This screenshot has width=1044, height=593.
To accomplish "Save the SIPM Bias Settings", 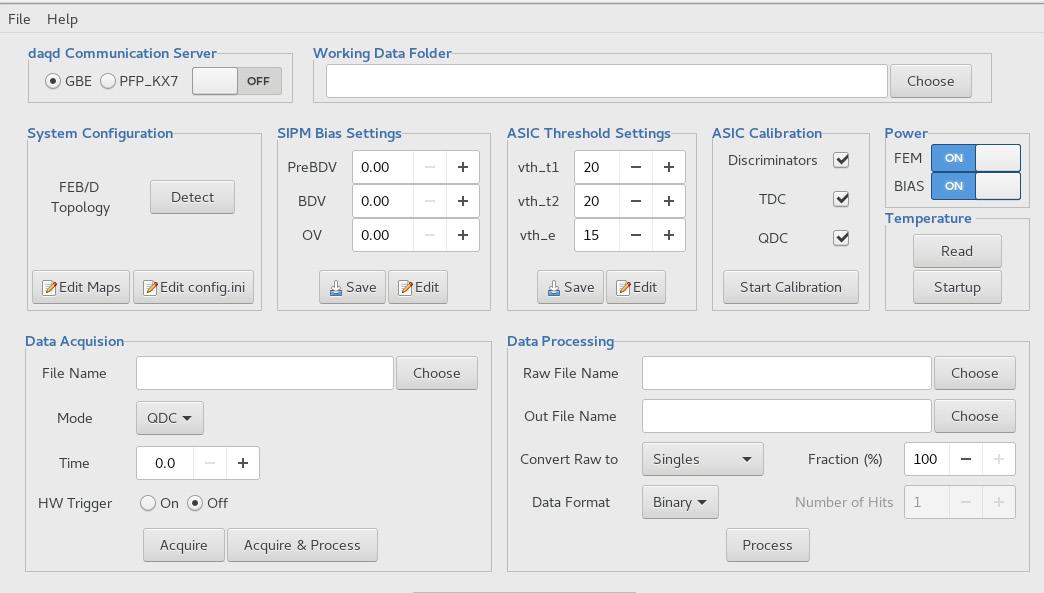I will (352, 287).
